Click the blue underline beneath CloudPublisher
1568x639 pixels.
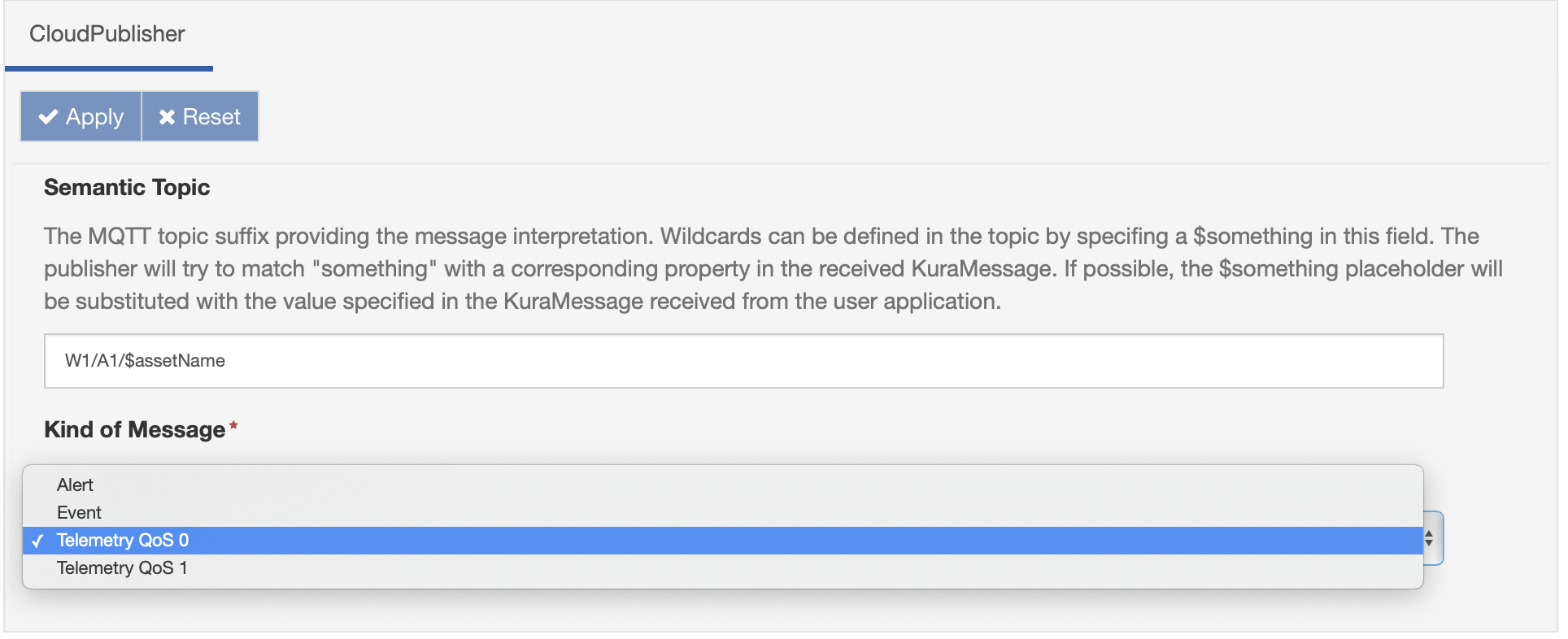(x=109, y=69)
